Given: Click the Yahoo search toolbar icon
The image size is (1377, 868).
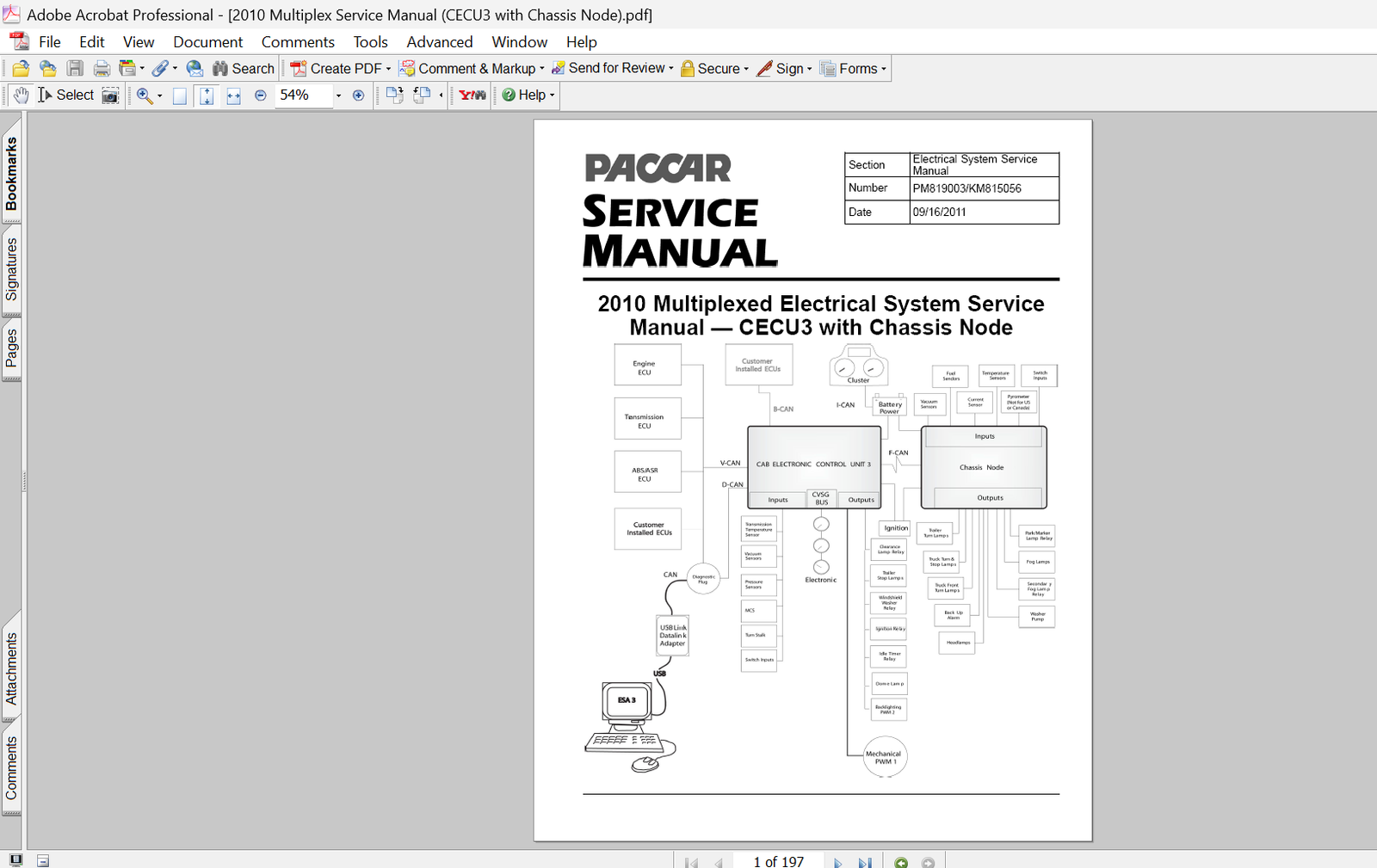Looking at the screenshot, I should [x=472, y=95].
